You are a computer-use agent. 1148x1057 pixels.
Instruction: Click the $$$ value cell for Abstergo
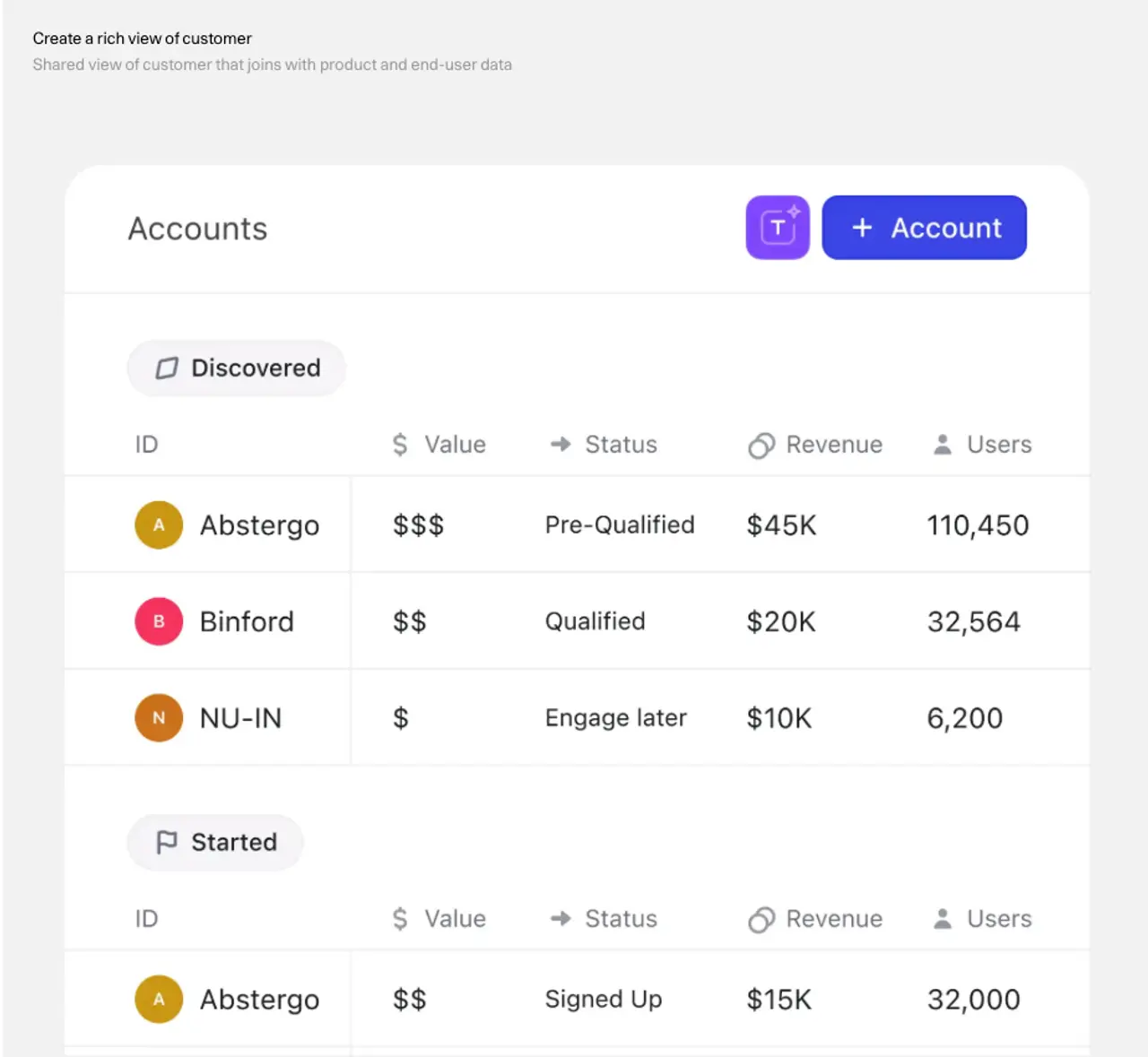tap(418, 525)
